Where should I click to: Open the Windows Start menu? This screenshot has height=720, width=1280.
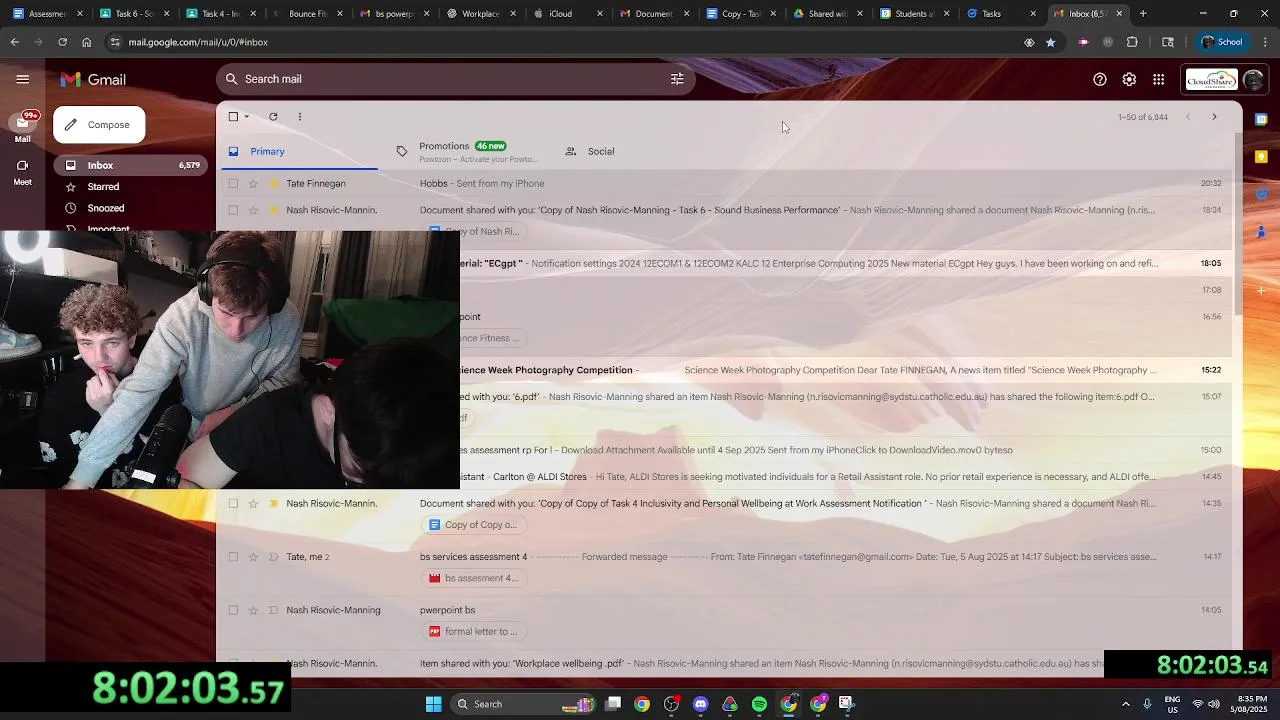433,704
